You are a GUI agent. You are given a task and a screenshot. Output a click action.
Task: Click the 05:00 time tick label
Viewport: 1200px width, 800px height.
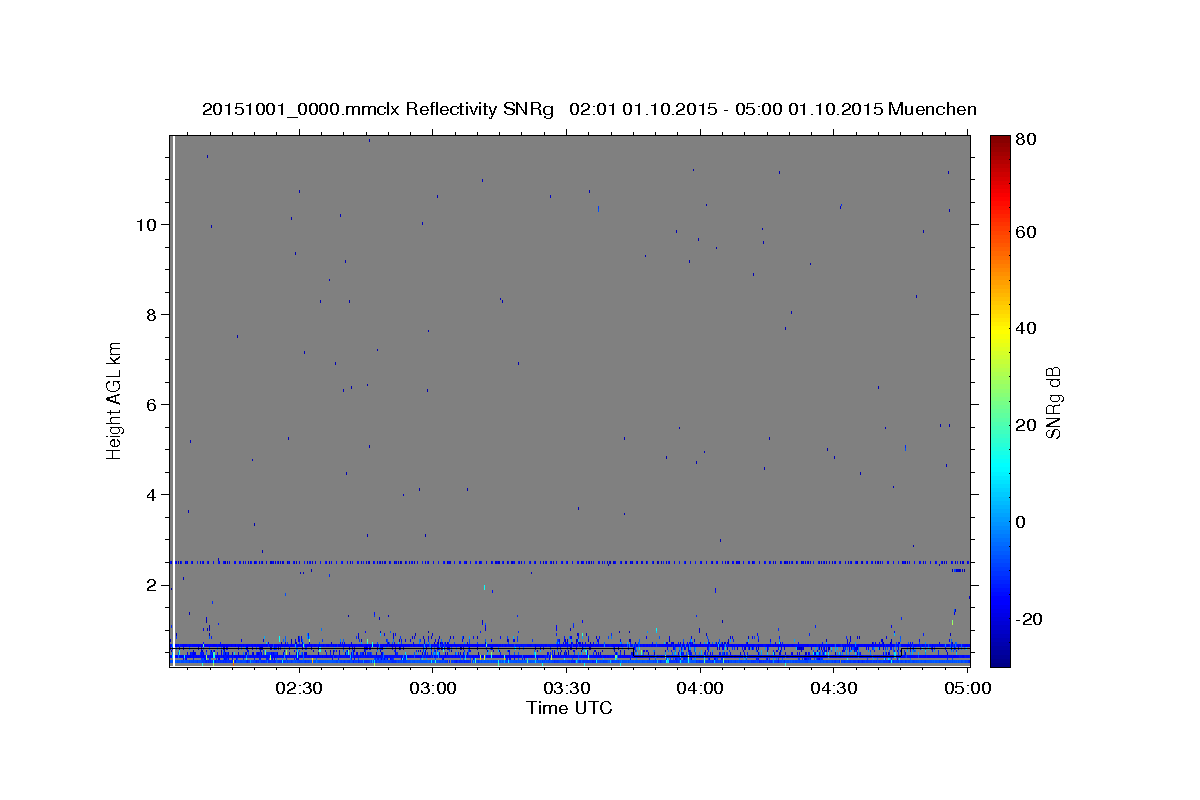967,688
